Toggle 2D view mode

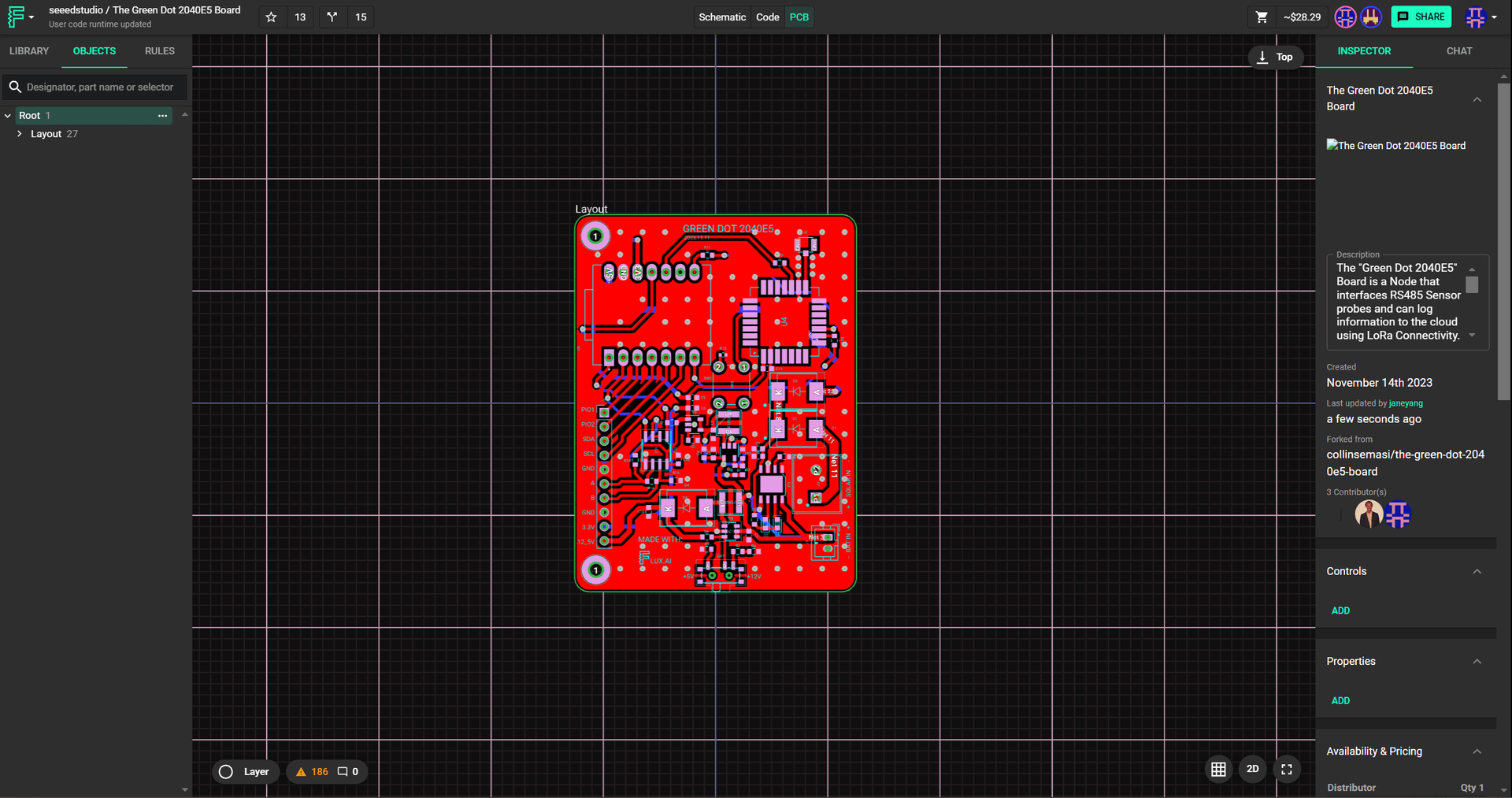1252,770
